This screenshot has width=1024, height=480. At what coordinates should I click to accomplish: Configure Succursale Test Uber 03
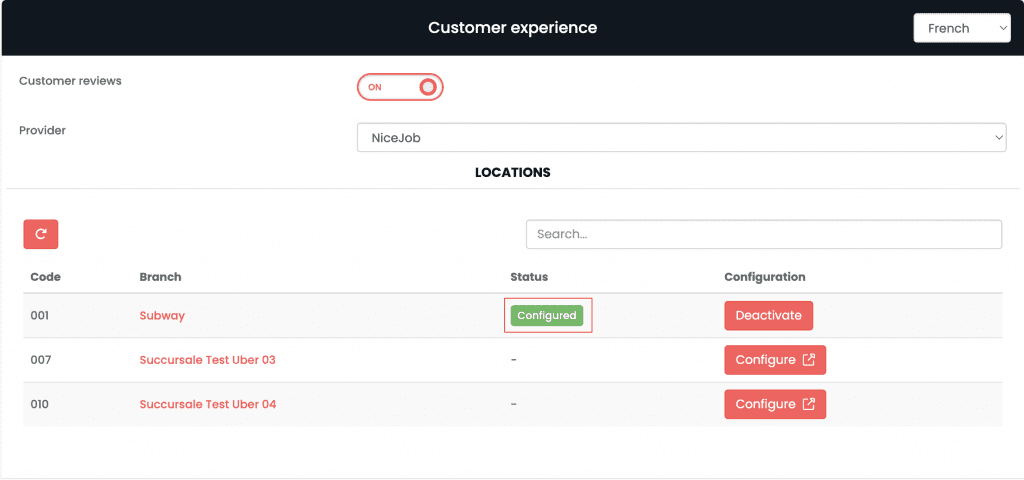775,360
